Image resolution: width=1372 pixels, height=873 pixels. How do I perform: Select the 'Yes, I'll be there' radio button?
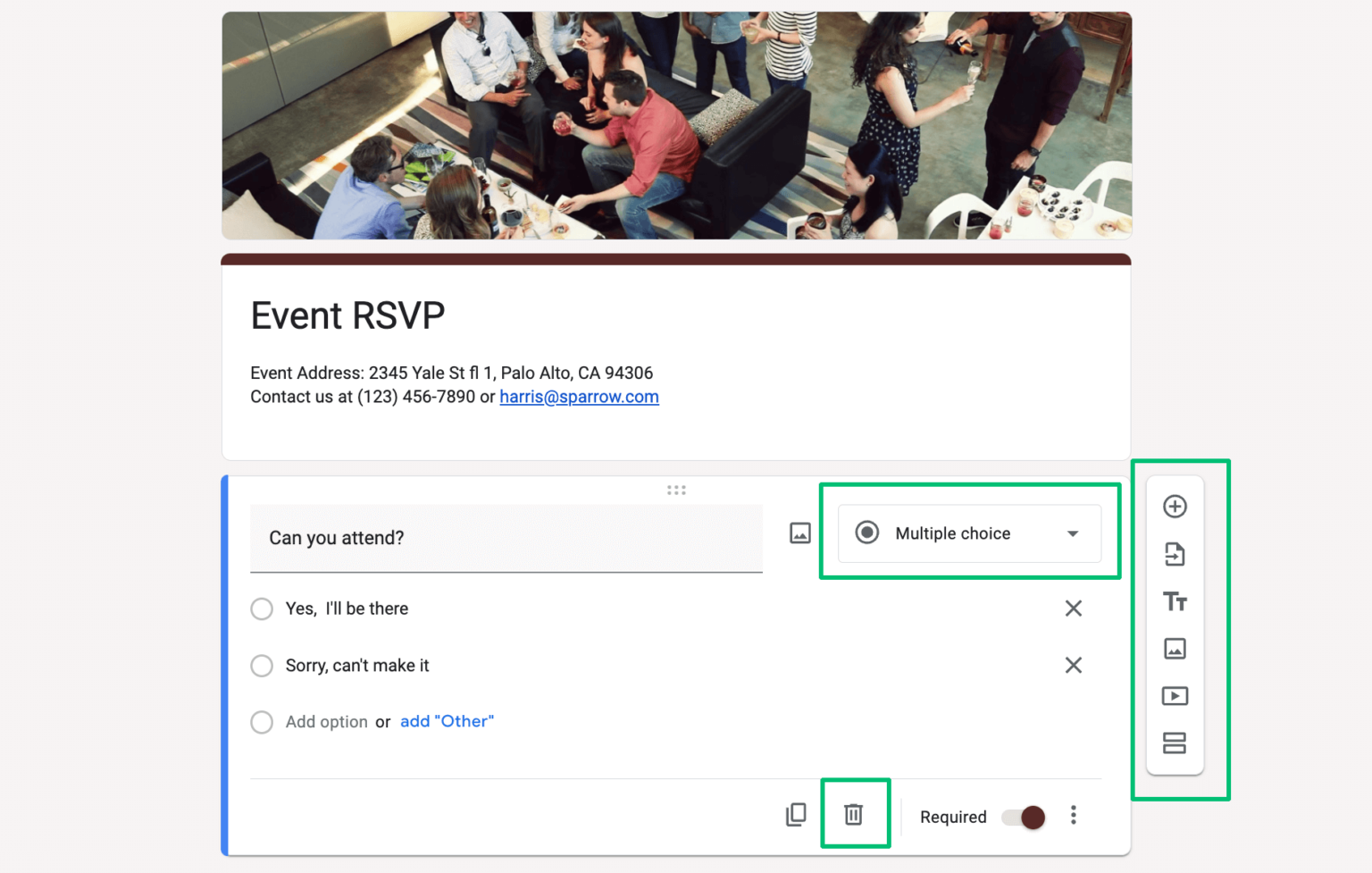(262, 609)
